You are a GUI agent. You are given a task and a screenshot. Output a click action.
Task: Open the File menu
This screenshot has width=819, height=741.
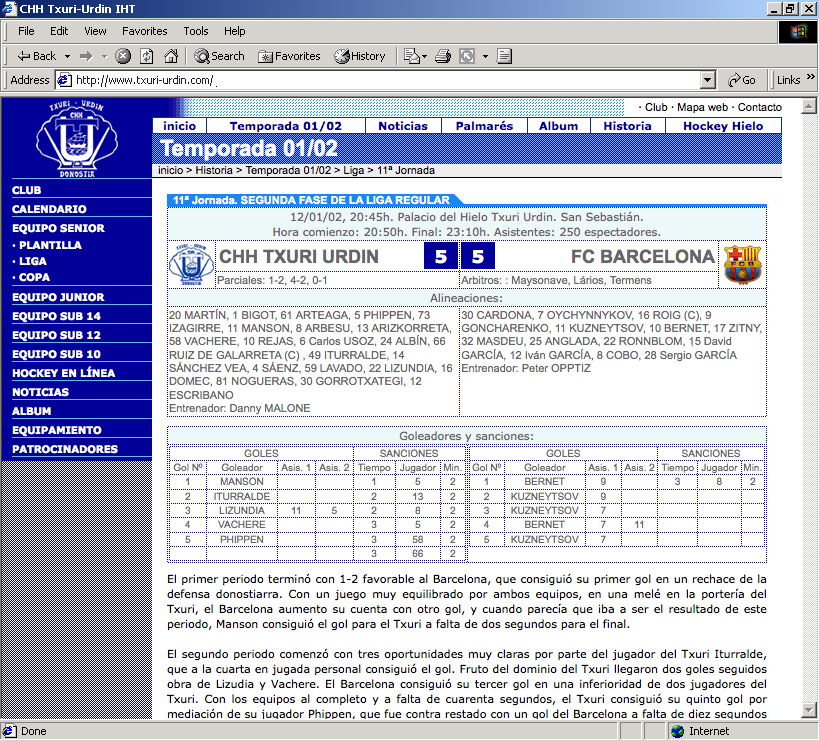click(x=26, y=31)
